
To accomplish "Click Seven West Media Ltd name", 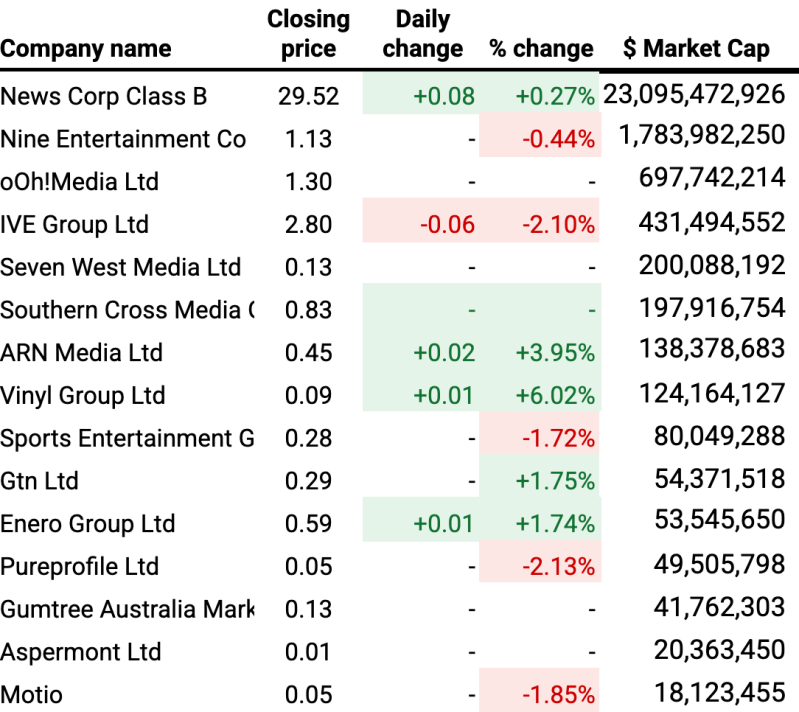I will pos(120,267).
